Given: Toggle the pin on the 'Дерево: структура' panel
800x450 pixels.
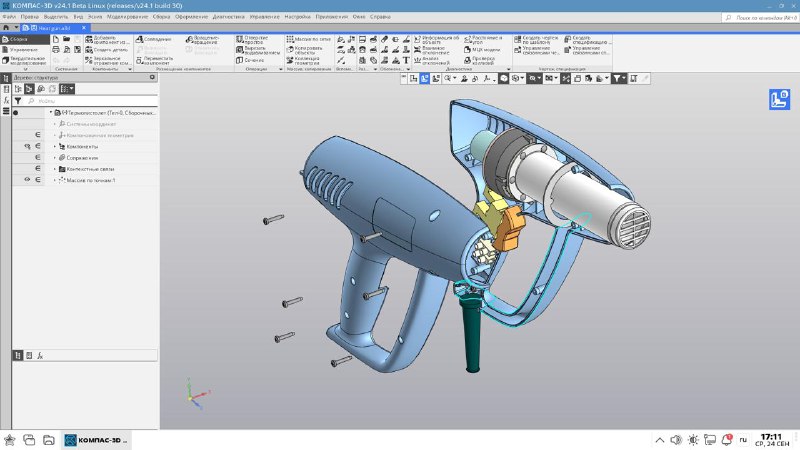Looking at the screenshot, I should coord(153,77).
